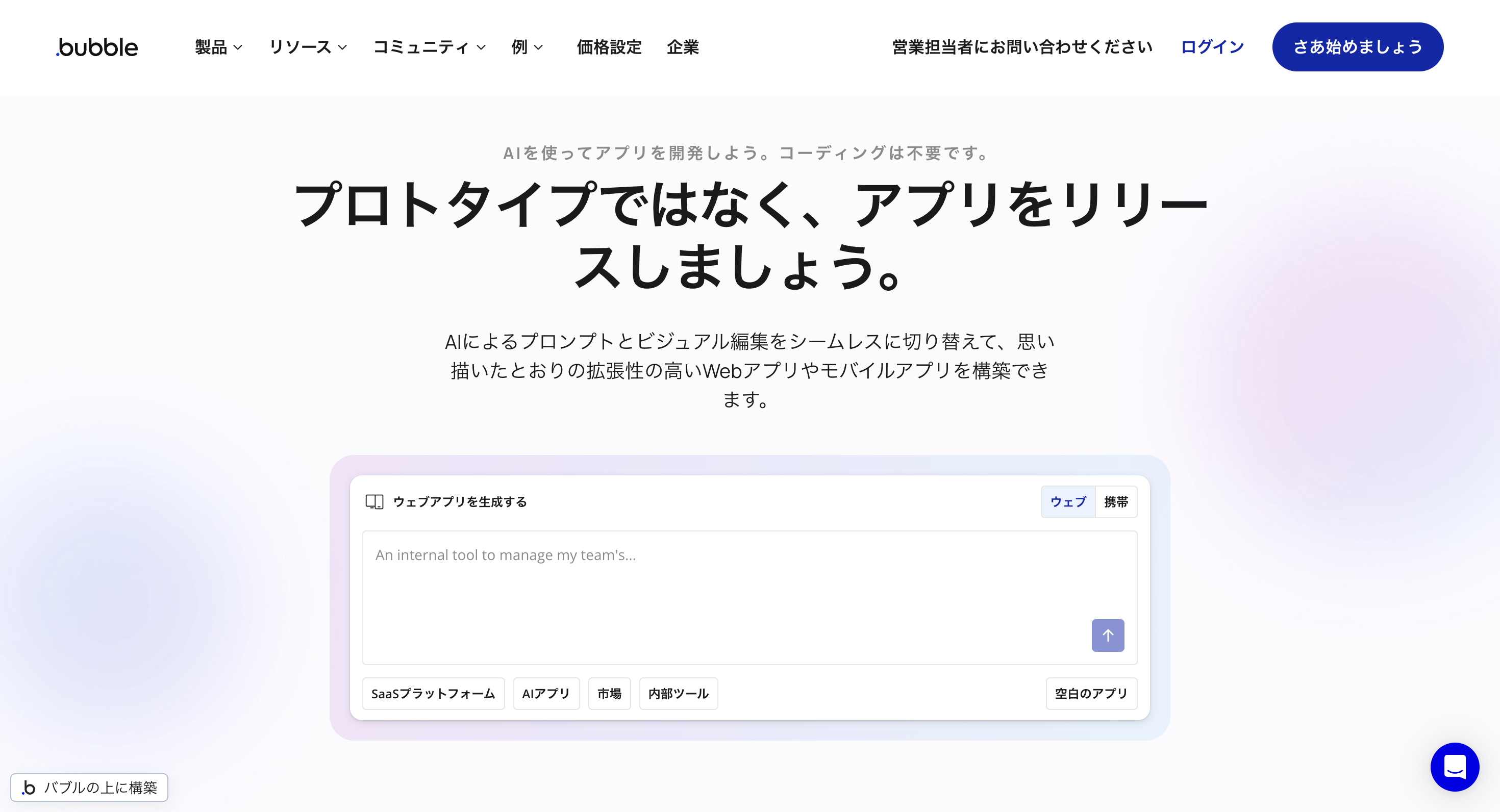The image size is (1500, 812).
Task: Open the コミュニティ dropdown menu
Action: click(x=430, y=47)
